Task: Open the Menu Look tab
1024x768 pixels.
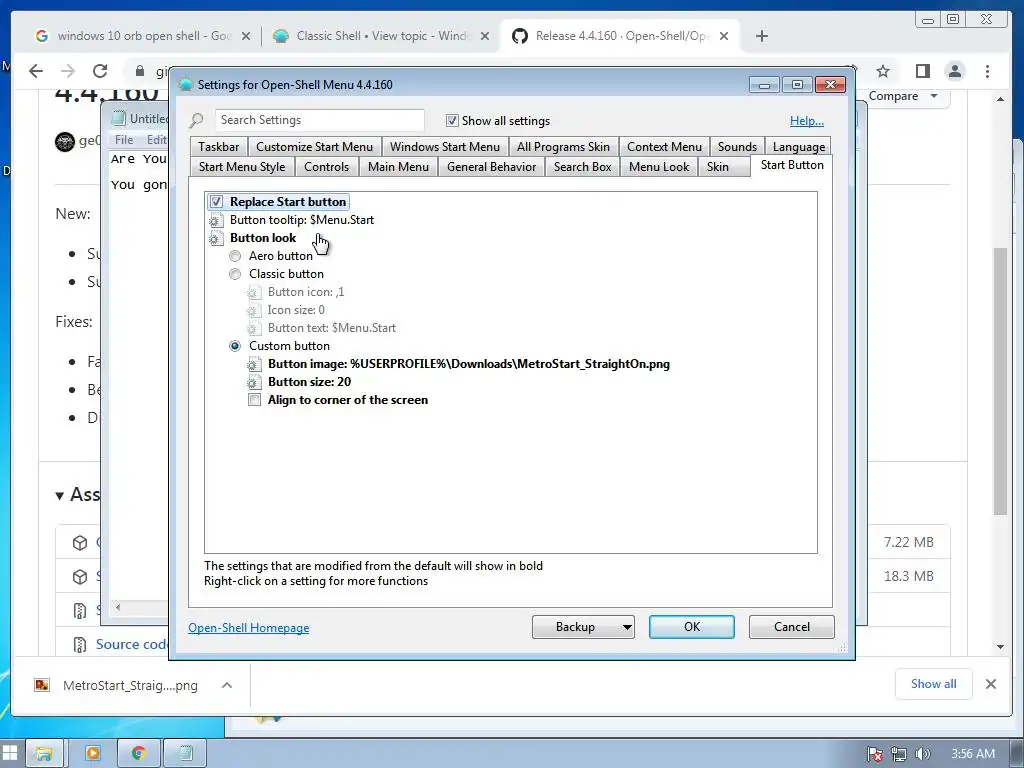Action: (x=659, y=167)
